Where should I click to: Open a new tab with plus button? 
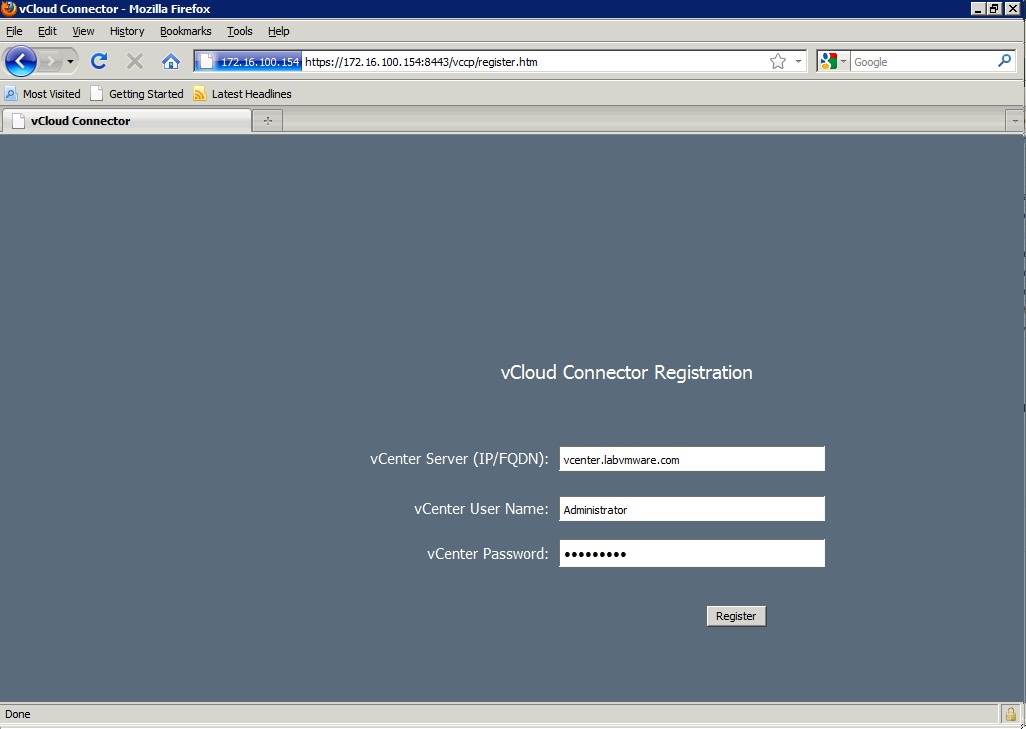[x=268, y=120]
